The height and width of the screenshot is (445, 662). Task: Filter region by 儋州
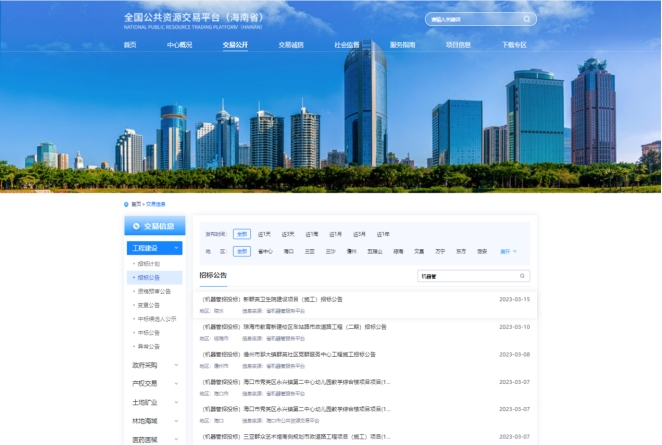click(351, 251)
